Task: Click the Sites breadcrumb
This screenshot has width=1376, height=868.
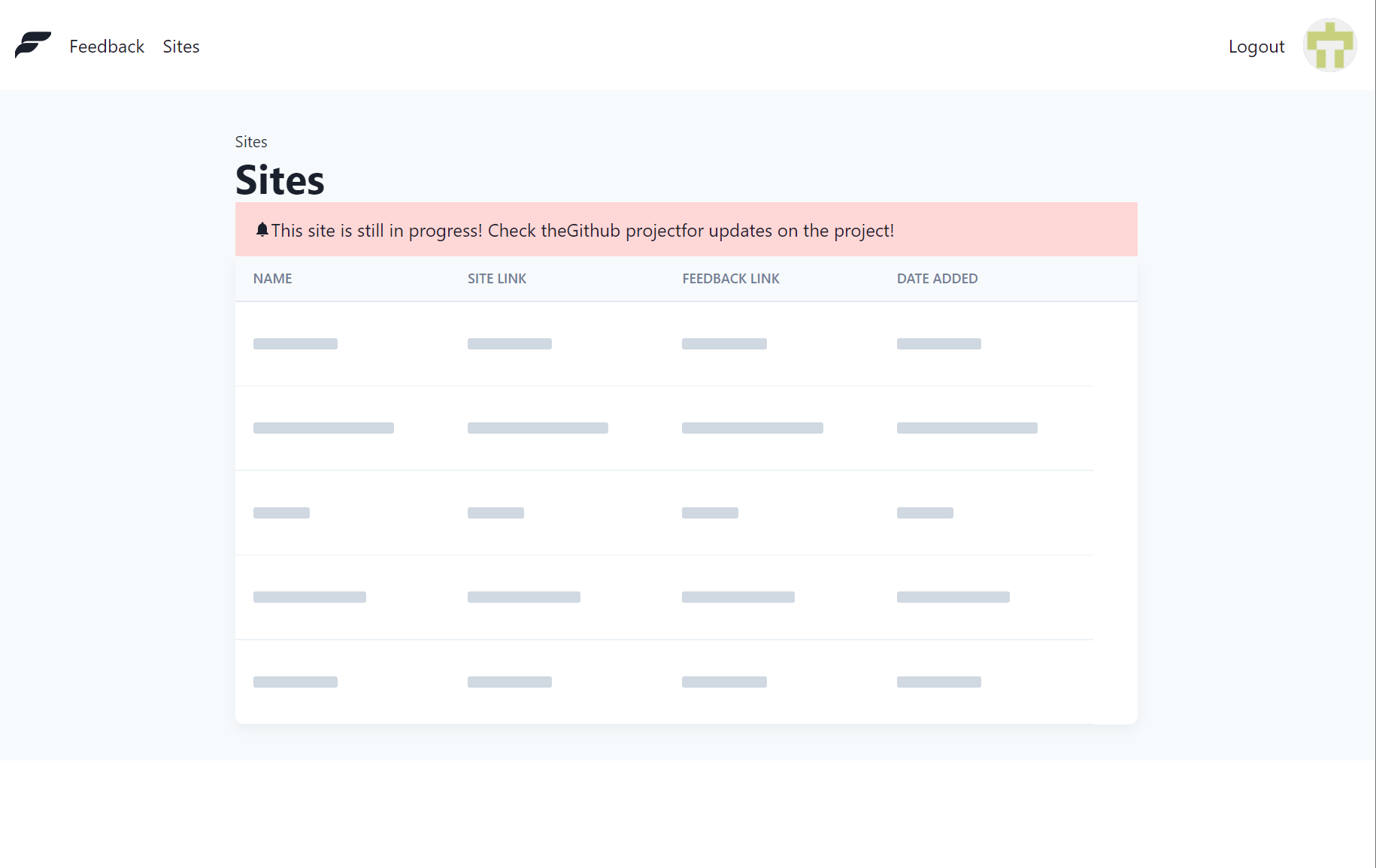Action: click(x=251, y=142)
